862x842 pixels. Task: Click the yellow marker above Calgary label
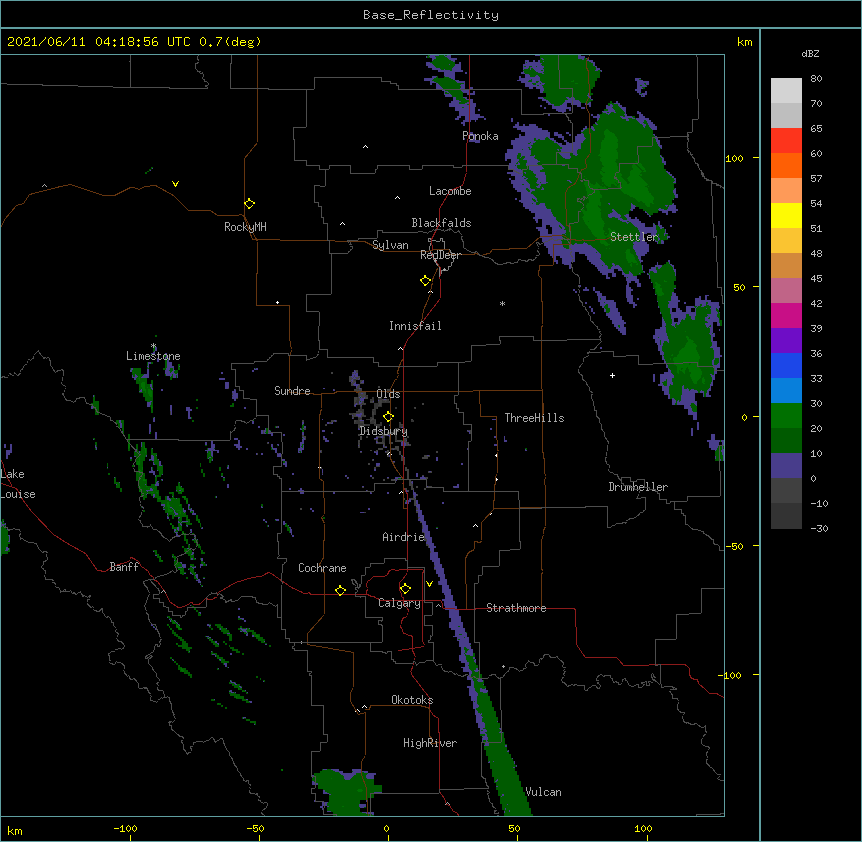(x=405, y=589)
